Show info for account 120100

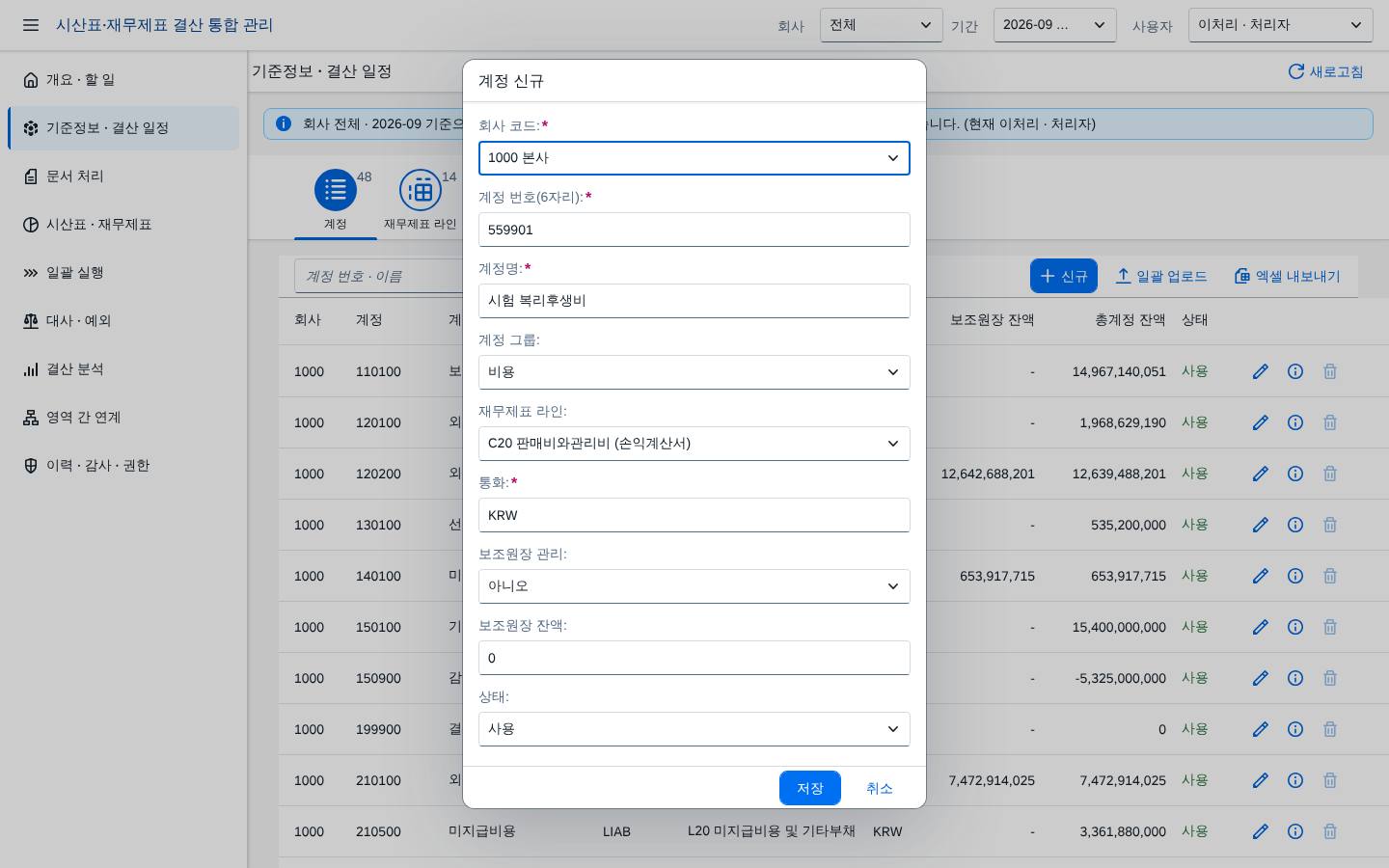tap(1295, 422)
